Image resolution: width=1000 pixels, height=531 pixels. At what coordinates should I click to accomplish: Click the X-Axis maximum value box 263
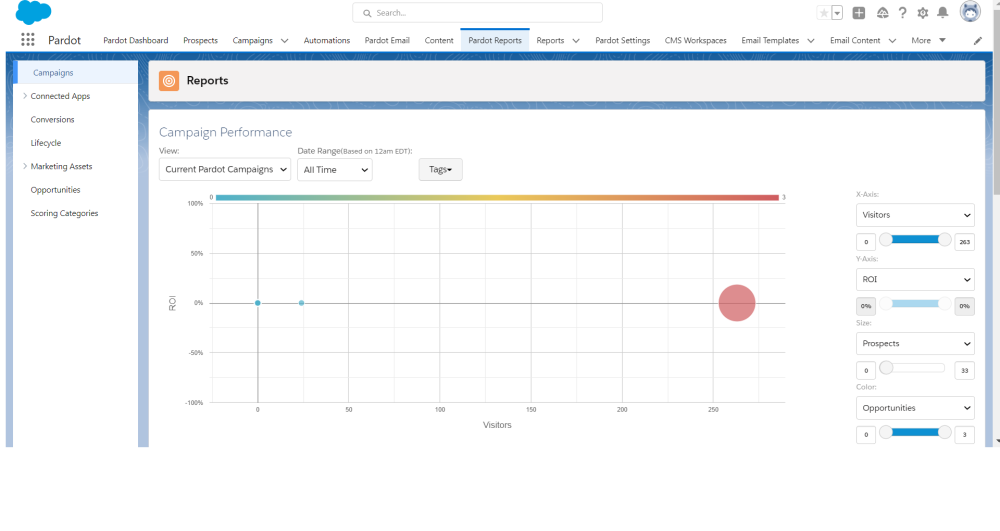964,242
